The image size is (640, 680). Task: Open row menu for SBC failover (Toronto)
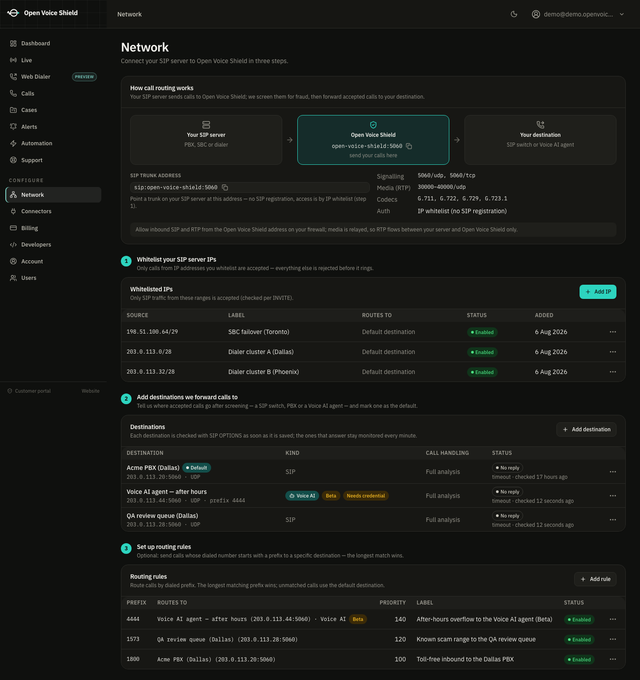tap(613, 332)
